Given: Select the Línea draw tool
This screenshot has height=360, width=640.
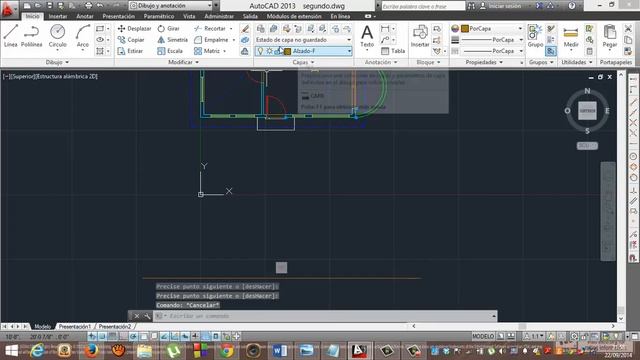Looking at the screenshot, I should tap(11, 36).
